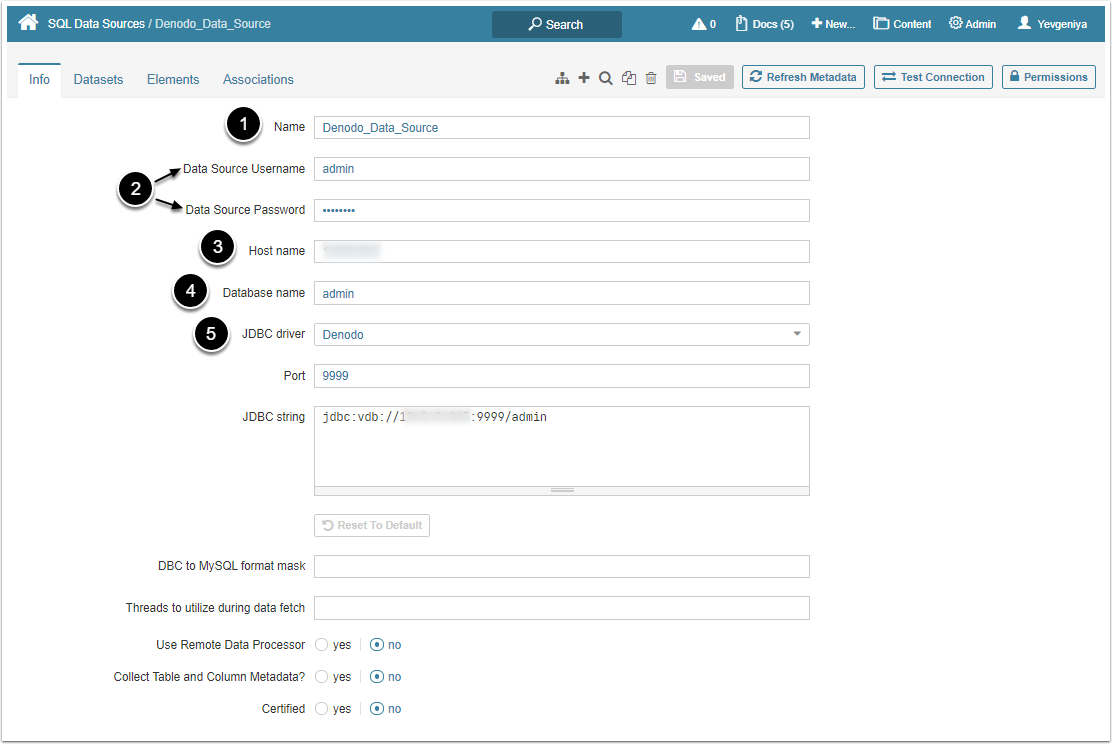
Task: Open alerts warning icon with 0
Action: 704,24
